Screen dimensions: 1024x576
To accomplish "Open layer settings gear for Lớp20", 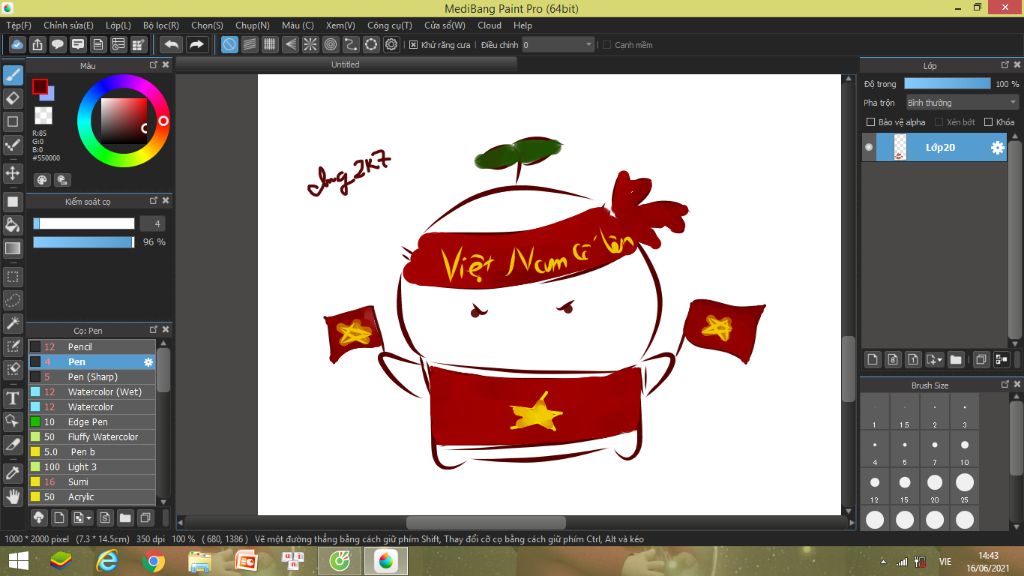I will 997,148.
